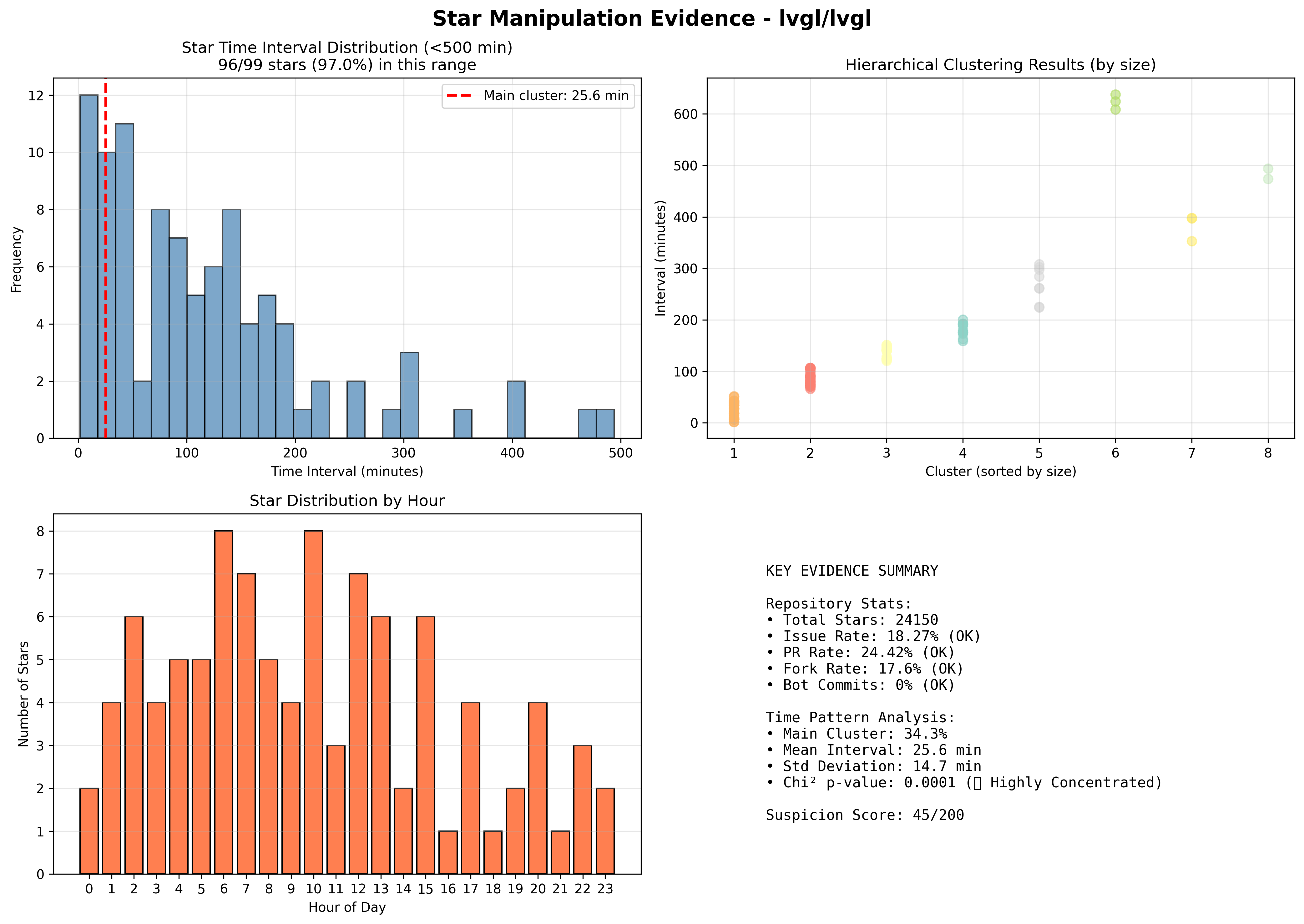The width and height of the screenshot is (1304, 924).
Task: Click the subtitle "96/99 stars (97.0%) in this range"
Action: point(347,65)
